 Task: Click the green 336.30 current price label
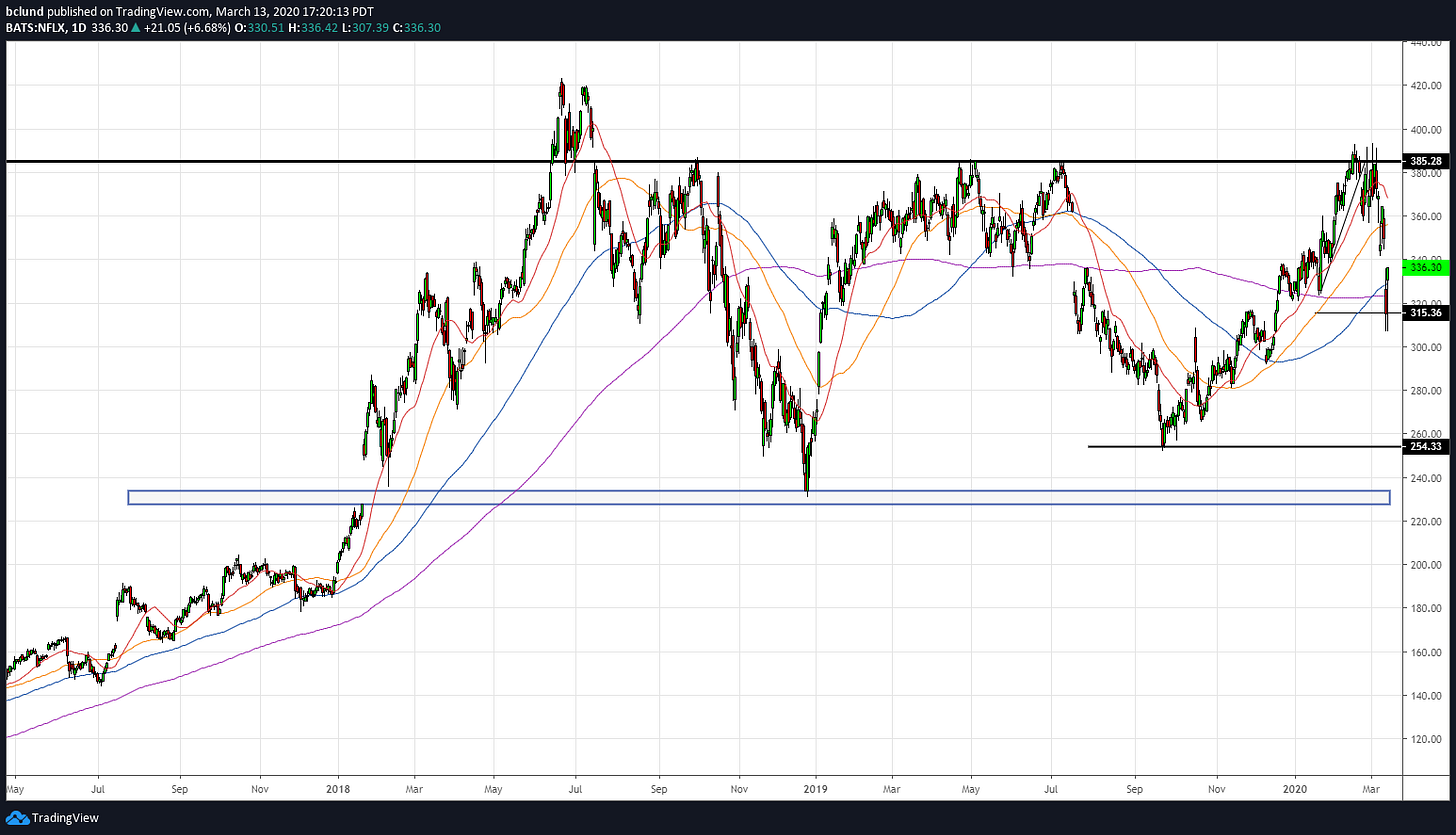[x=1425, y=268]
